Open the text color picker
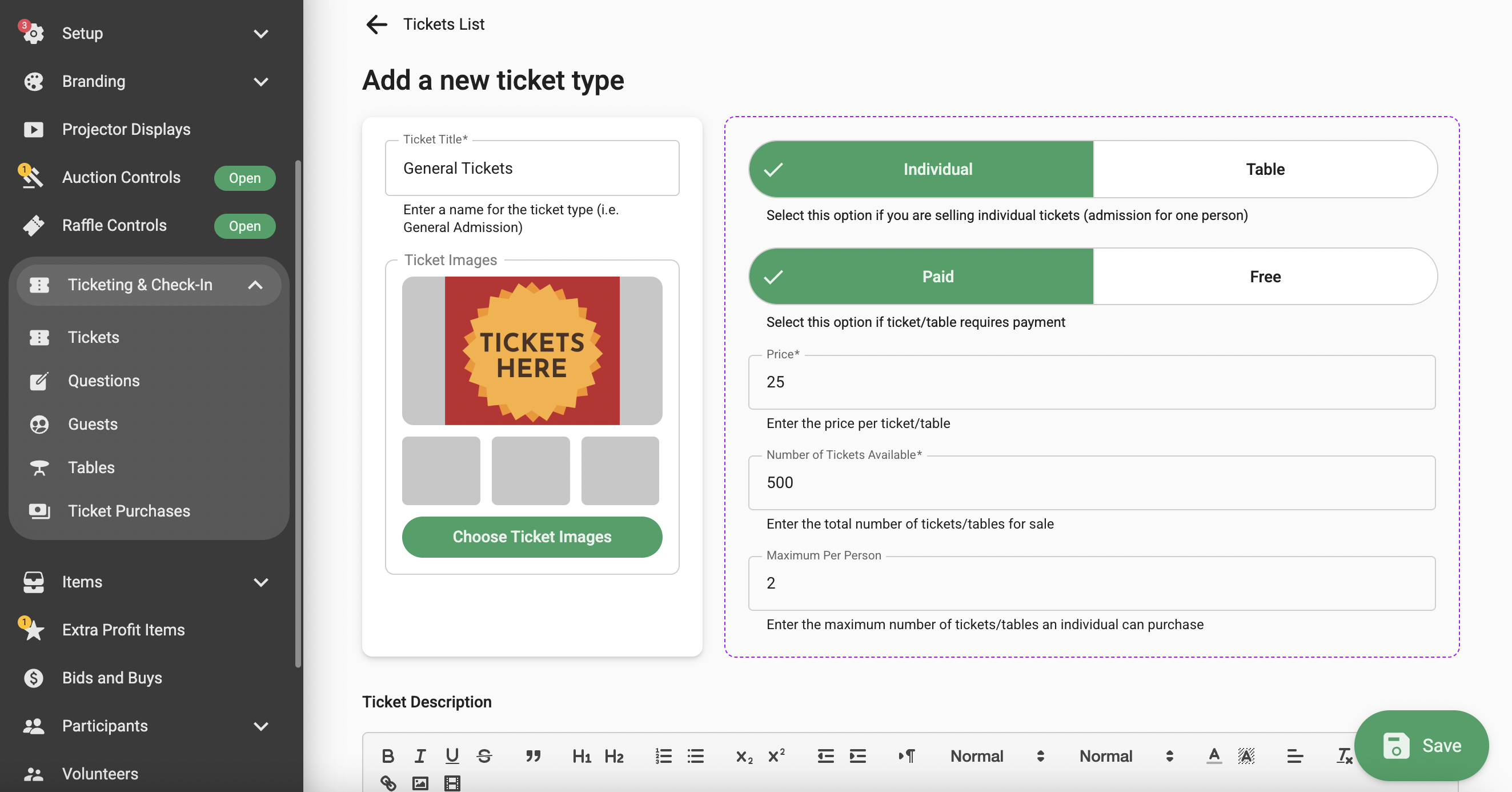 coord(1214,756)
